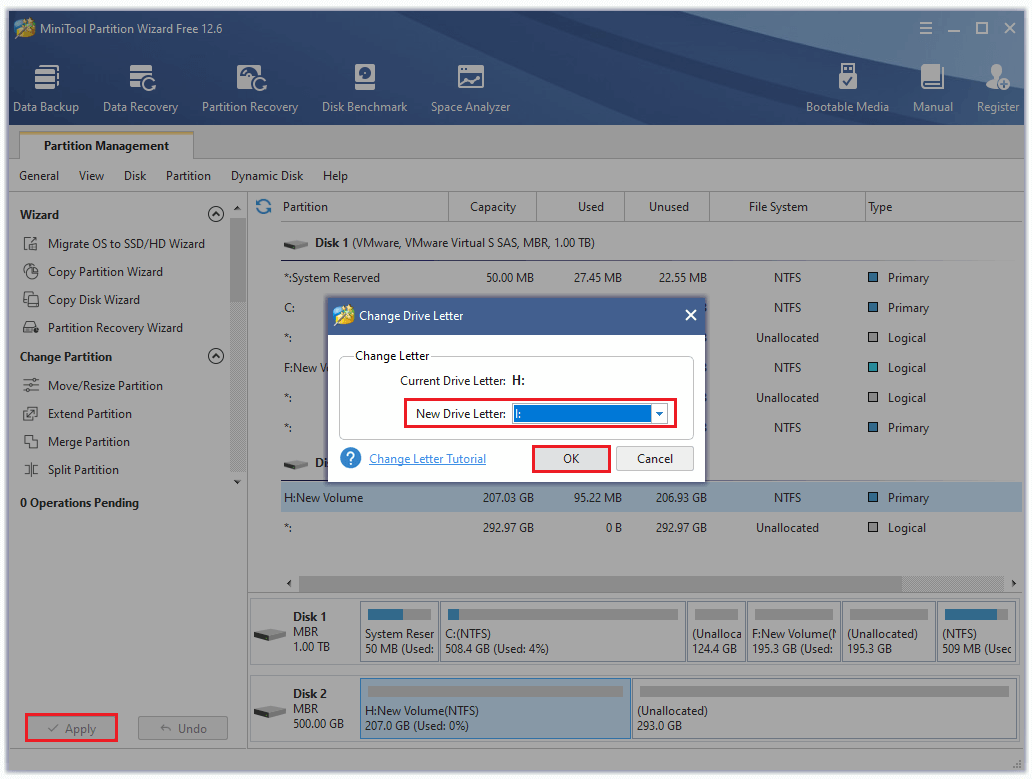Confirm with the OK button
Image resolution: width=1032 pixels, height=779 pixels.
click(x=571, y=459)
